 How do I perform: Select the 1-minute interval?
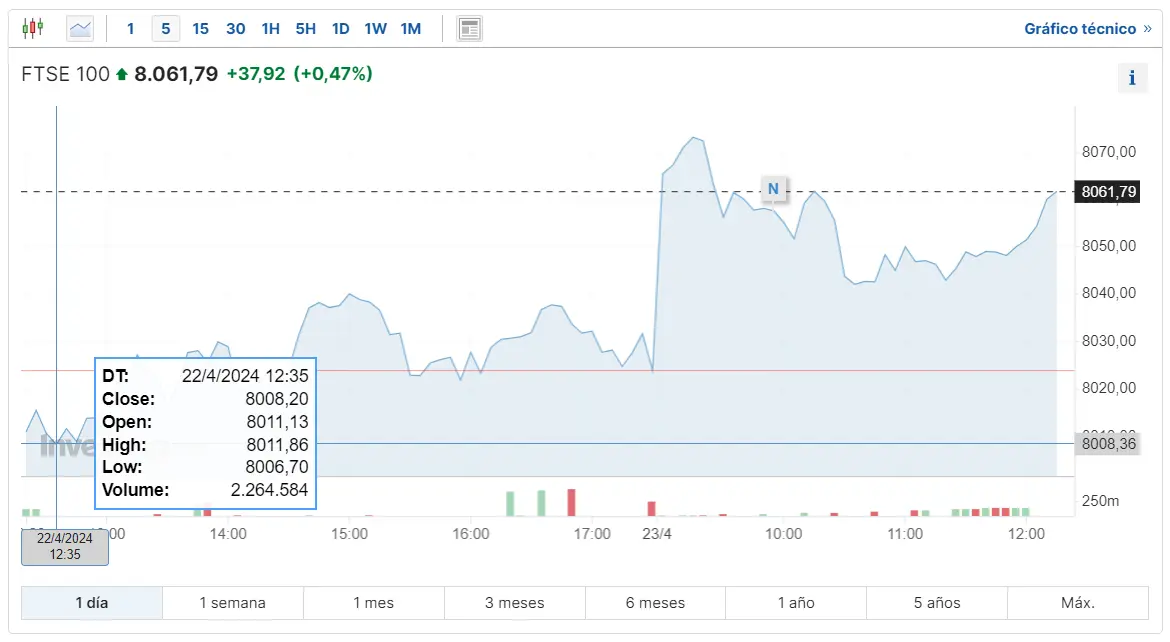coord(130,28)
